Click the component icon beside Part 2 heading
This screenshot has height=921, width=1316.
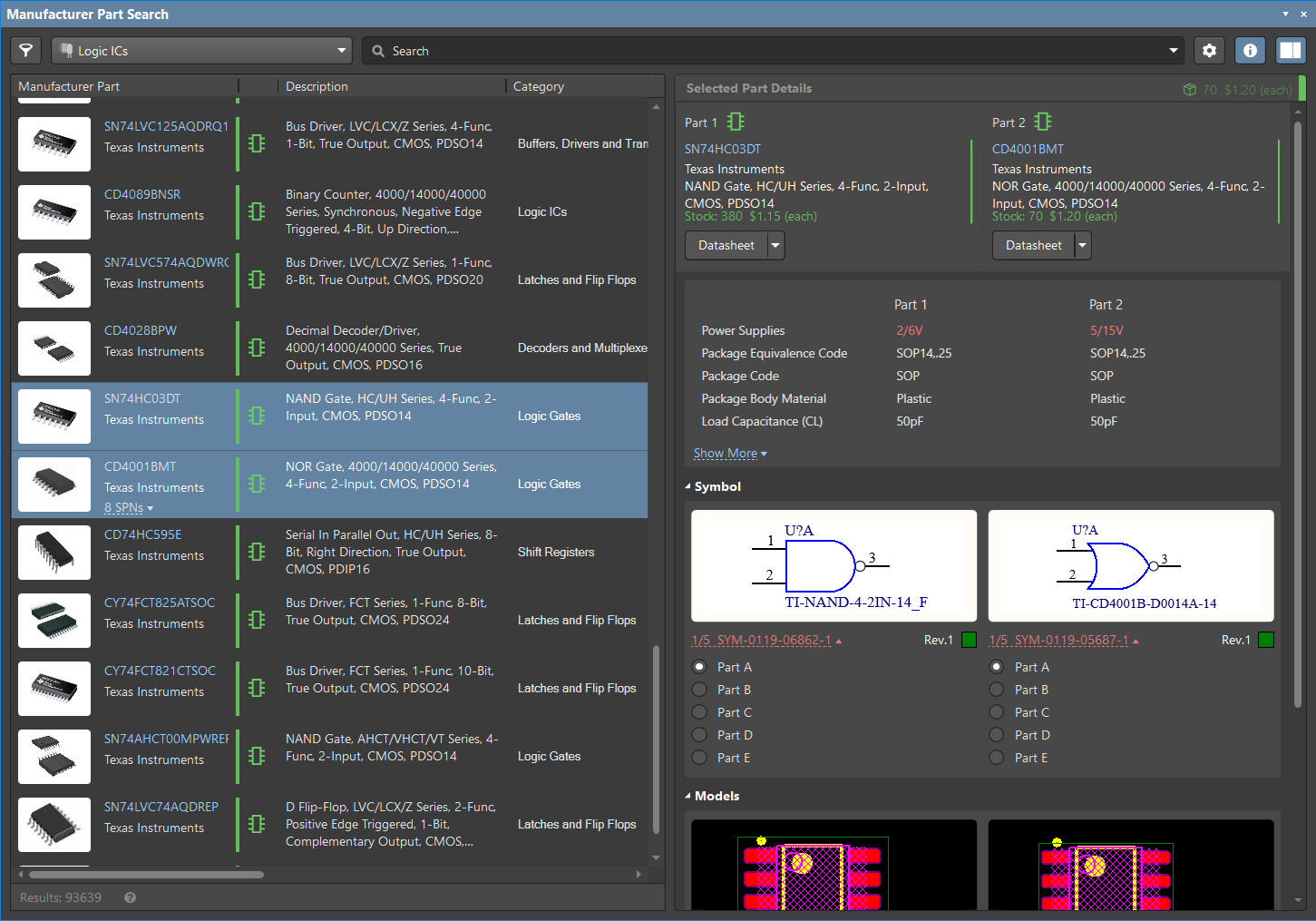click(x=1043, y=122)
